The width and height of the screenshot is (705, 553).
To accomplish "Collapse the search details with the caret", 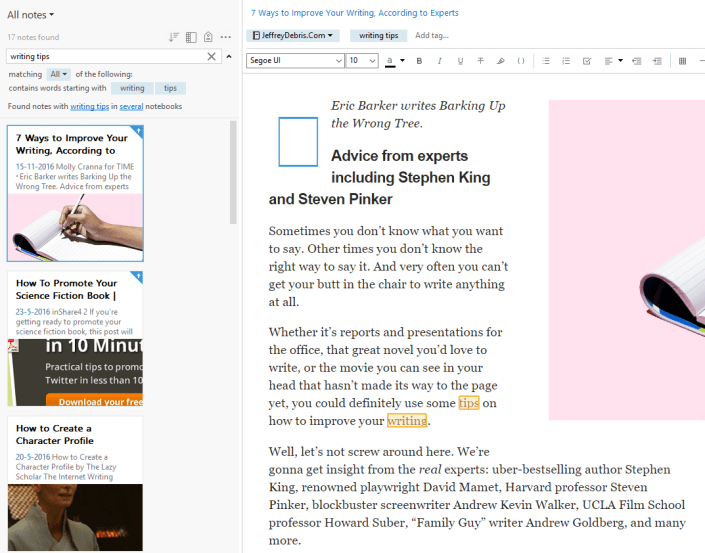I will [x=227, y=56].
